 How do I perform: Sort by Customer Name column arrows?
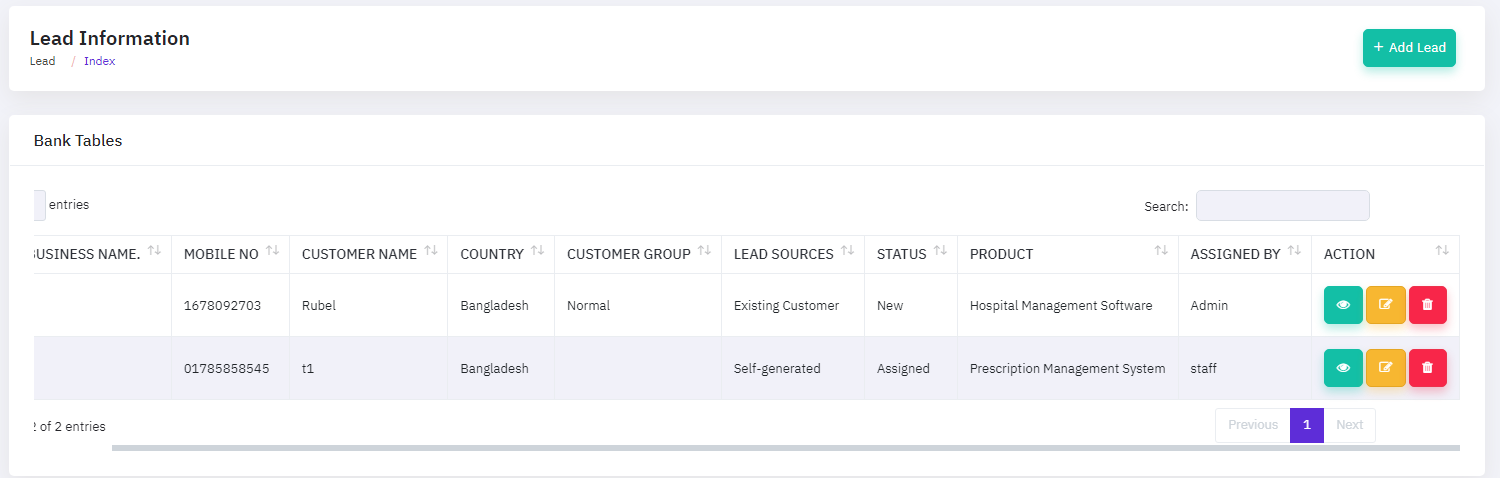pyautogui.click(x=430, y=252)
